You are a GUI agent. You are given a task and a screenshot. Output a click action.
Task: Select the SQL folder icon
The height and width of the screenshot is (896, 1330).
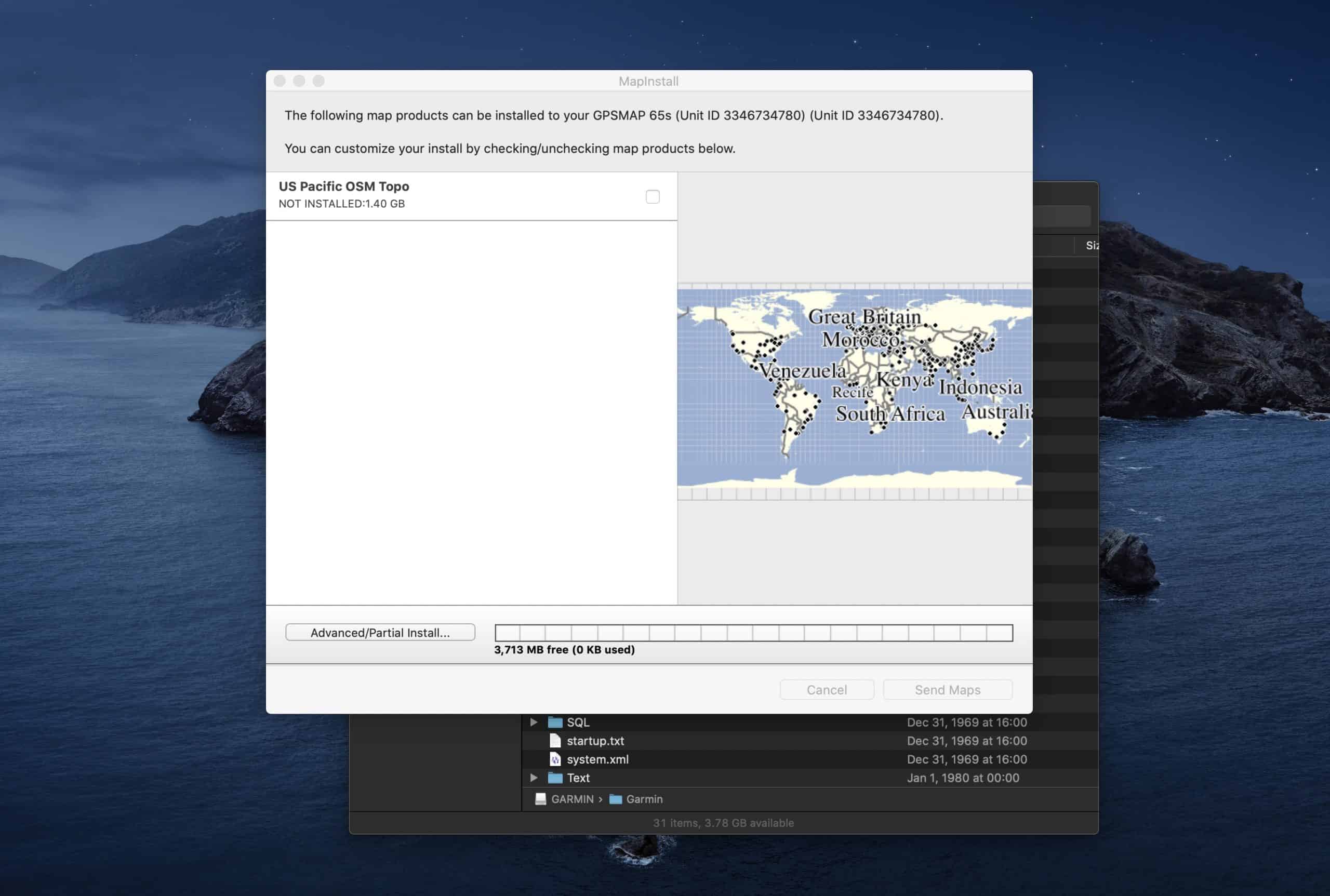click(x=555, y=721)
